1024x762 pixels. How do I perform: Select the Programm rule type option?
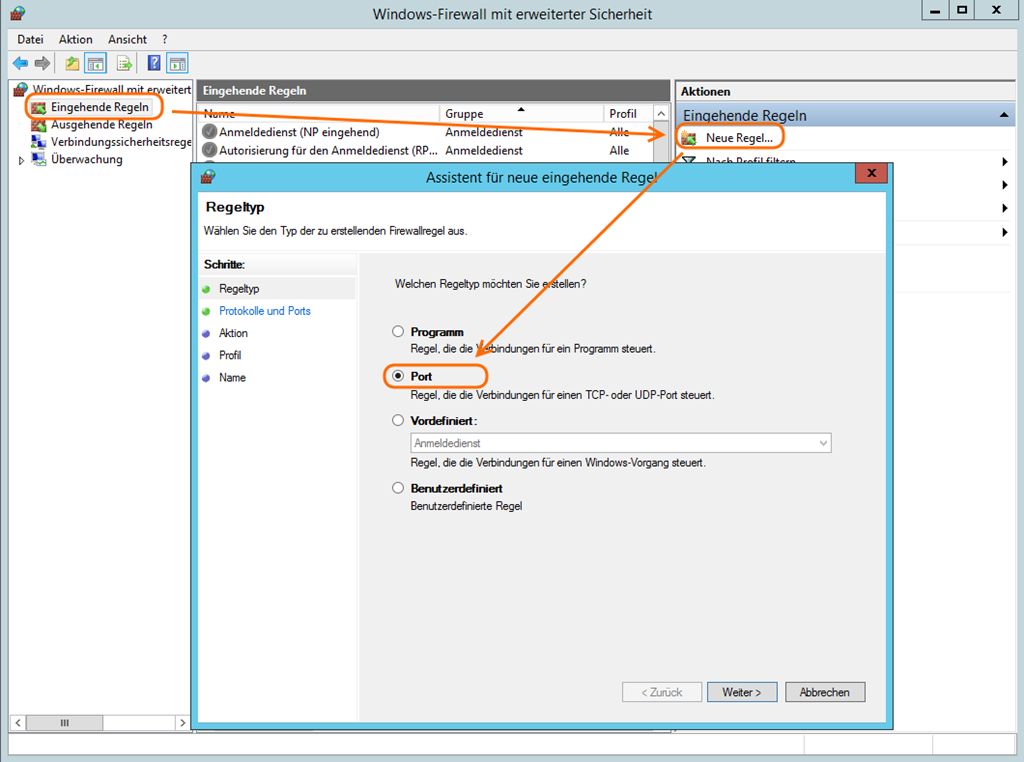(x=398, y=332)
